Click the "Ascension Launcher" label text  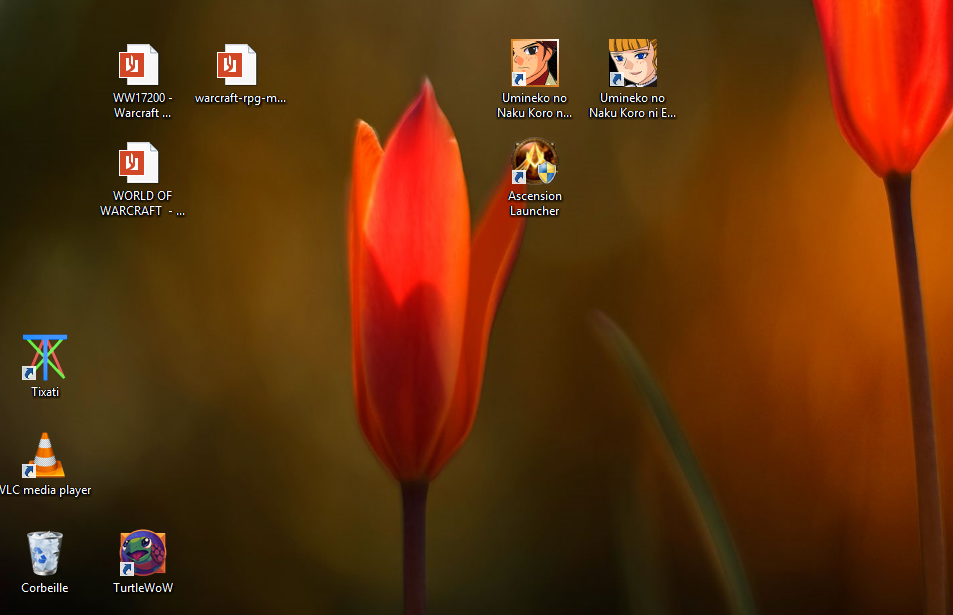[x=535, y=203]
